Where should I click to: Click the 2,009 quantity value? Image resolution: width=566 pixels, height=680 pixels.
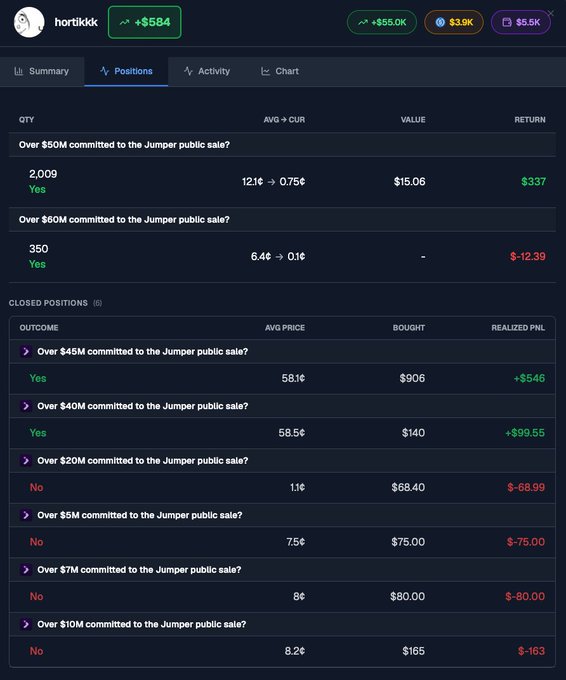click(x=43, y=174)
